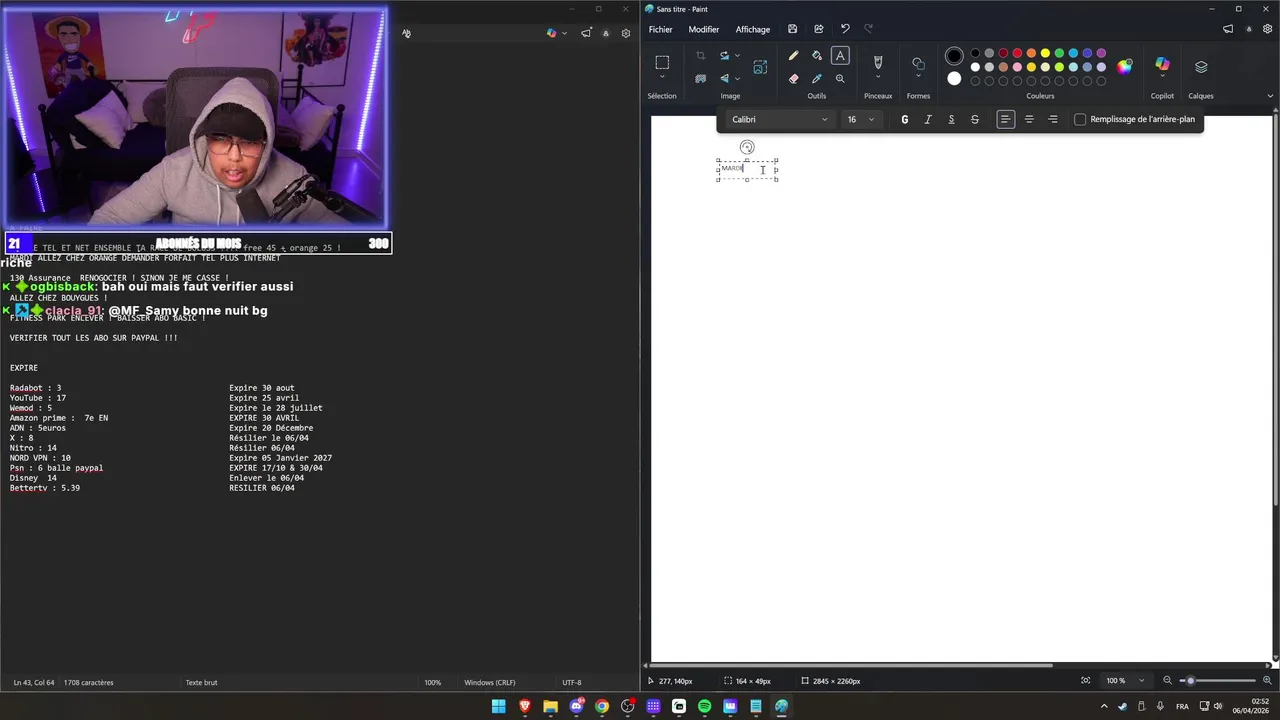Select the Text tool (A) in Paint
The width and height of the screenshot is (1280, 720).
840,56
